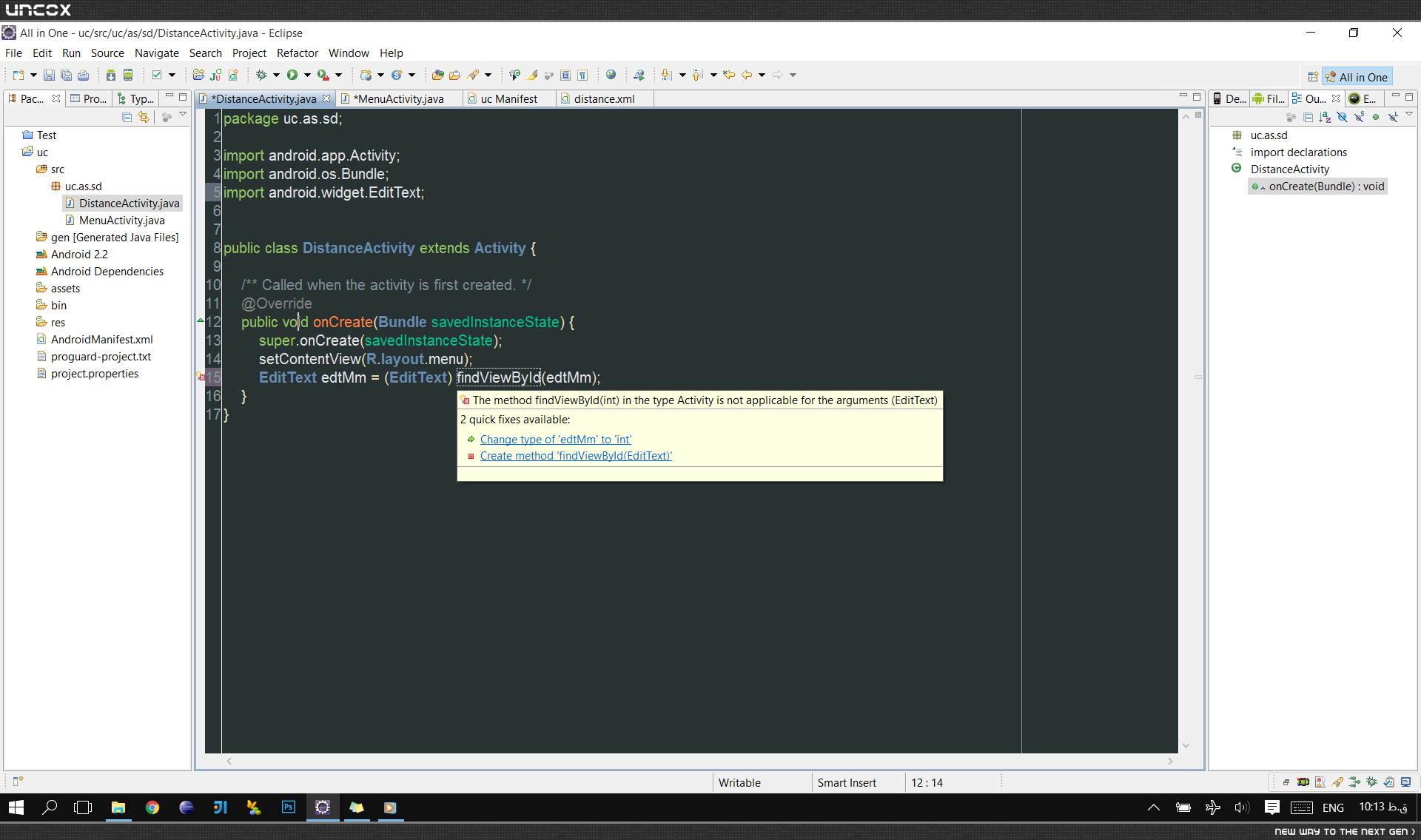Click the web browser globe icon

coord(611,75)
